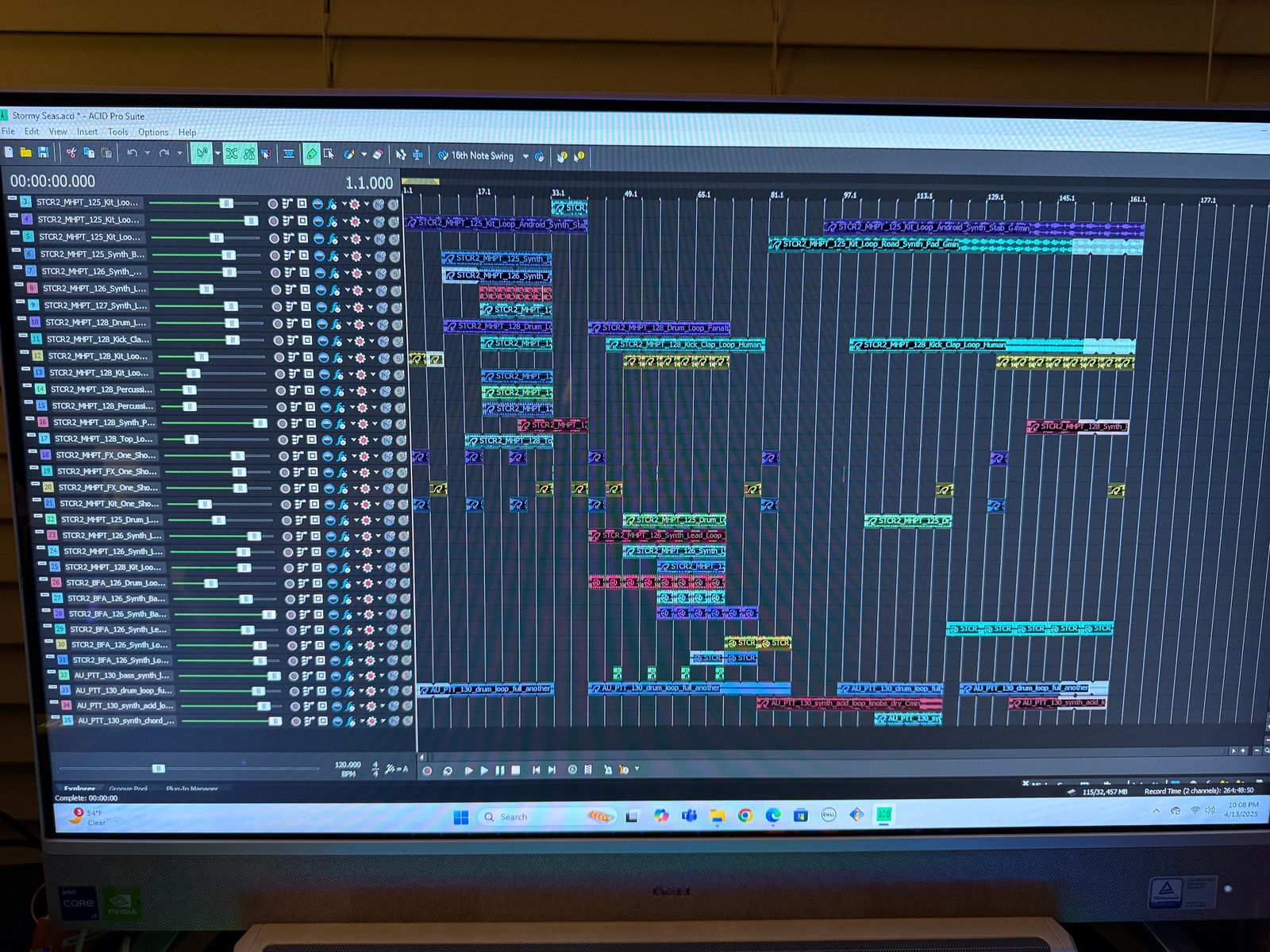1270x952 pixels.
Task: Arm track 10 for record
Action: click(x=276, y=323)
